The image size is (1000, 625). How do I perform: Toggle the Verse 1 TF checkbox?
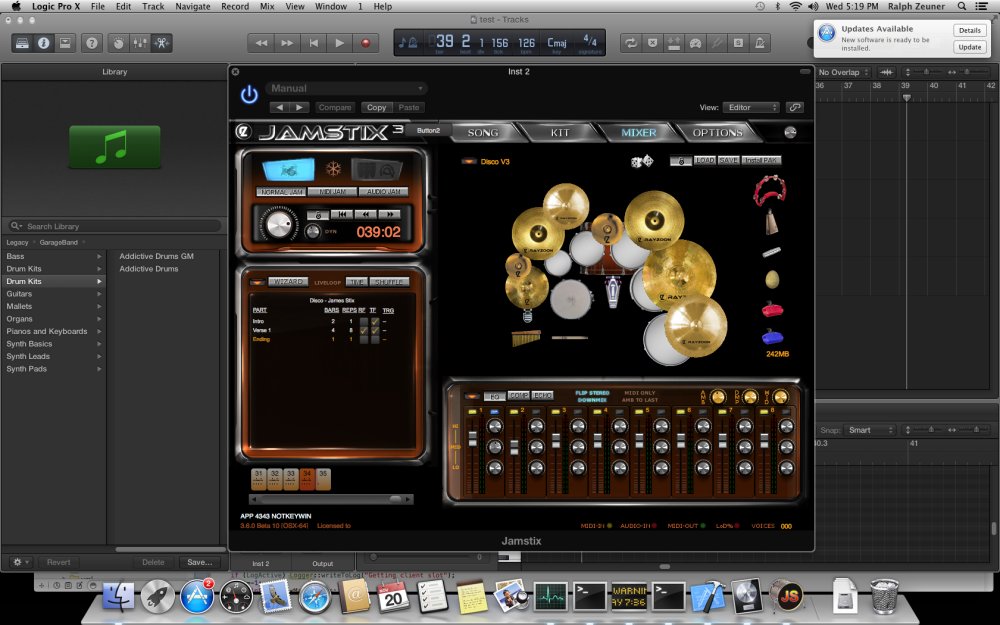pyautogui.click(x=374, y=330)
